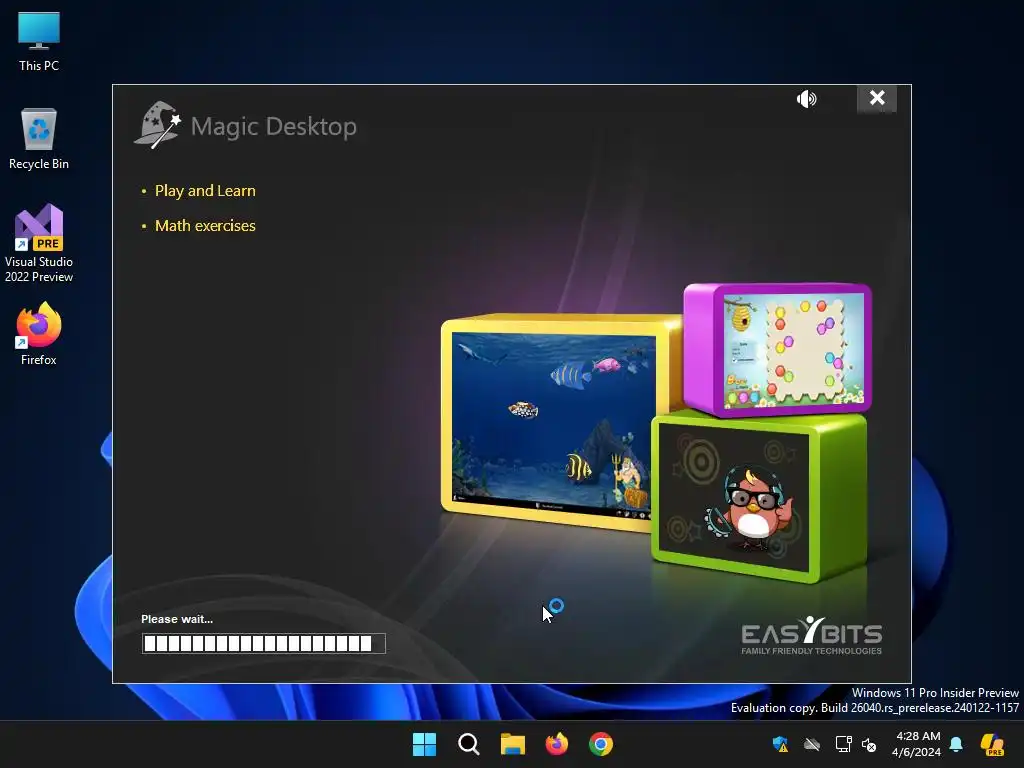Click the OneDrive cloud tray icon
This screenshot has width=1024, height=768.
812,744
